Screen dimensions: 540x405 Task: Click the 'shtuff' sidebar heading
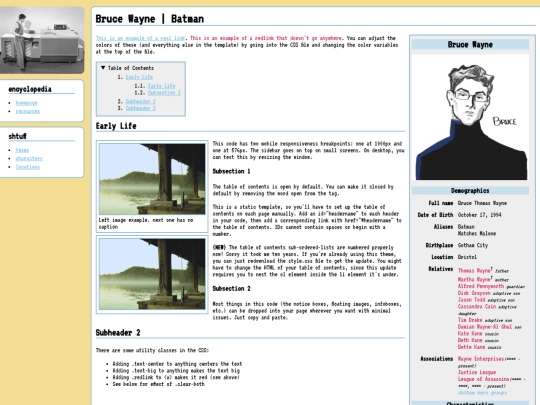[x=18, y=136]
